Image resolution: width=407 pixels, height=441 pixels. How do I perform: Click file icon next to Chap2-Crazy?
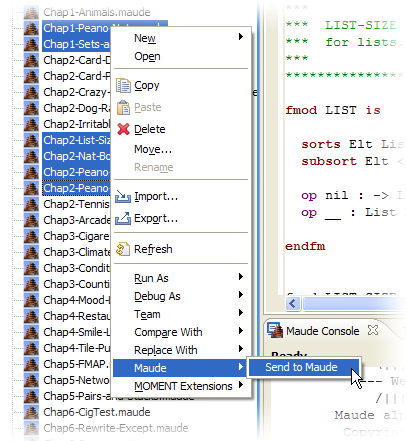(x=31, y=92)
